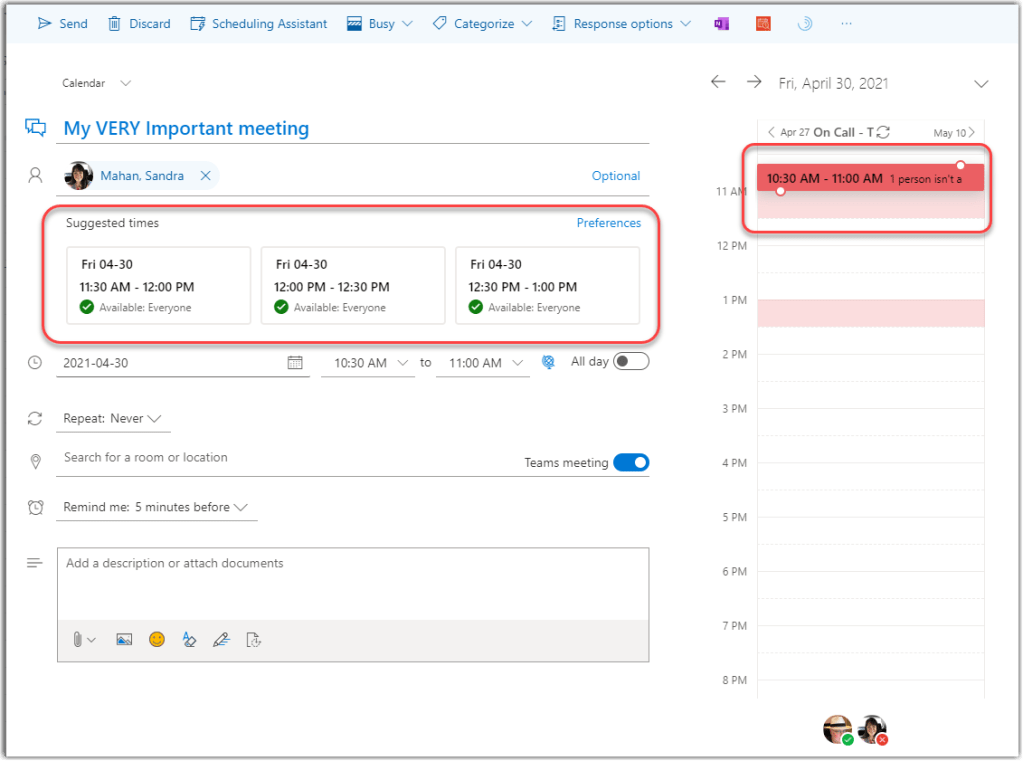1023x761 pixels.
Task: Open the Response options menu
Action: [621, 24]
